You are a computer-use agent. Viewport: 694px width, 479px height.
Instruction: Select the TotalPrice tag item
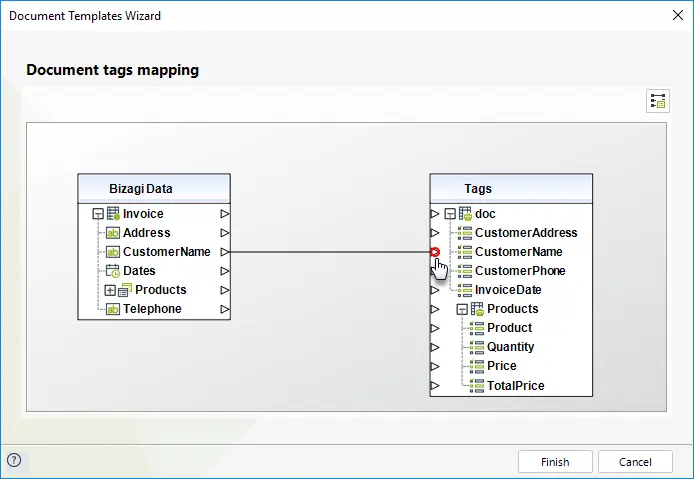pyautogui.click(x=516, y=386)
